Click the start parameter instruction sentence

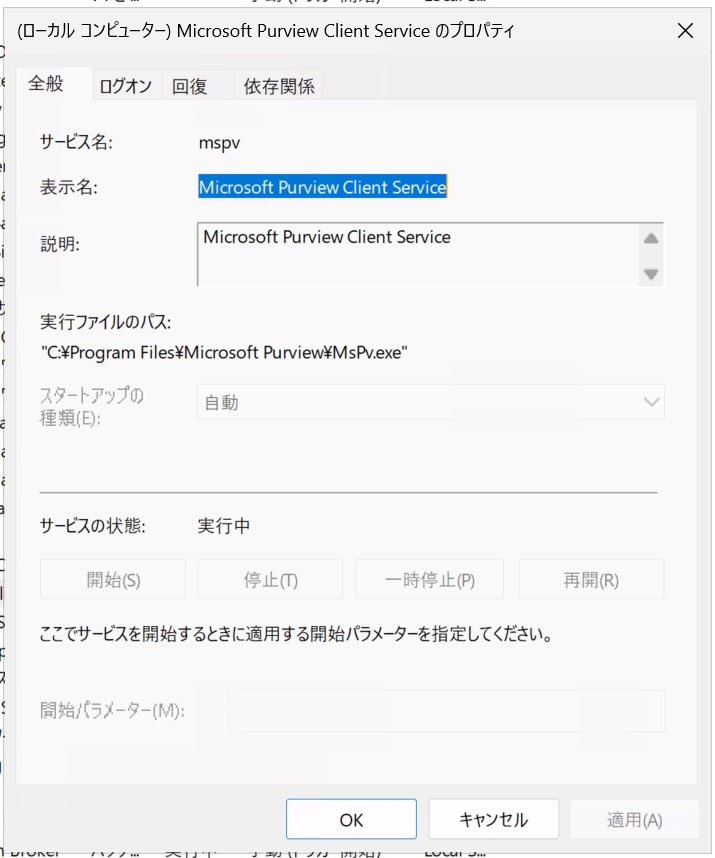[x=295, y=634]
